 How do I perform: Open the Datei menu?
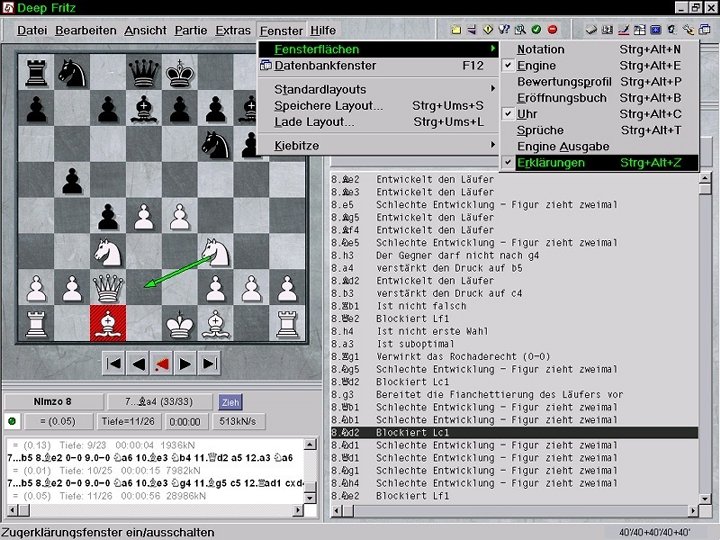[x=32, y=30]
